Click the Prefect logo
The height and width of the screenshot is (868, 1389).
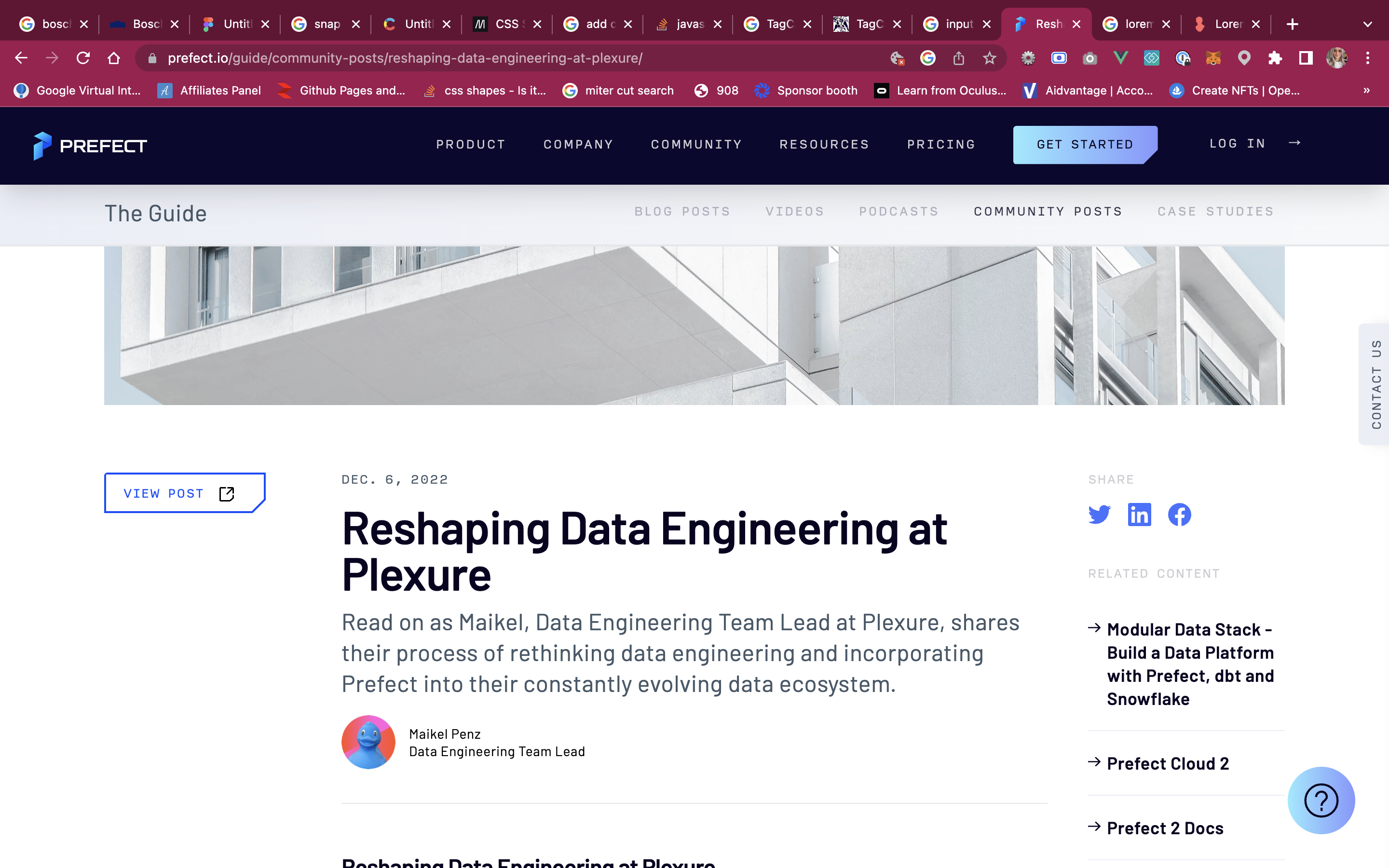coord(90,146)
